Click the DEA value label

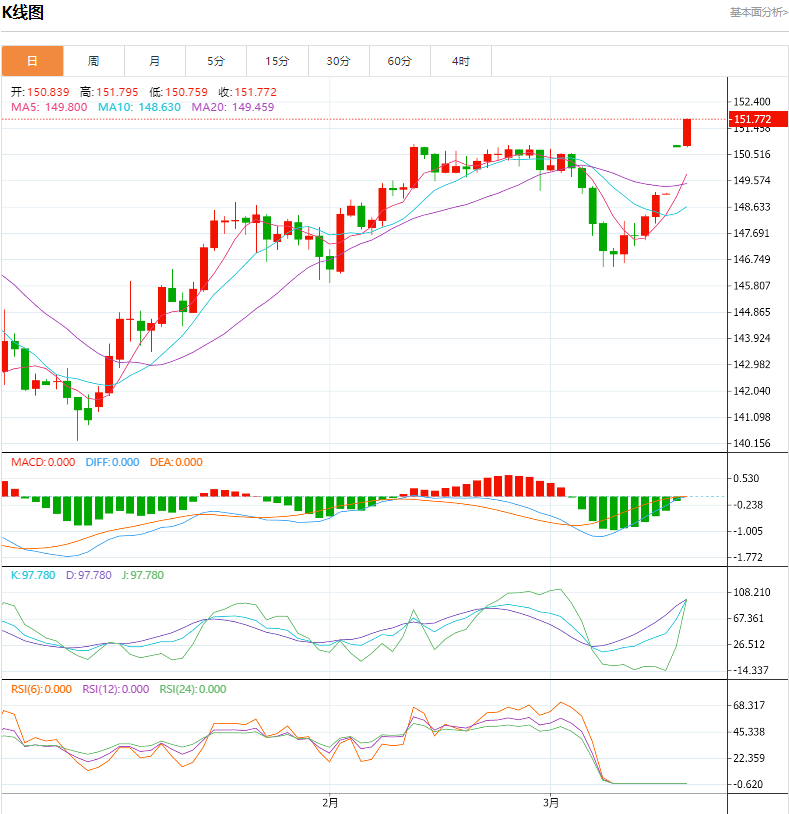pyautogui.click(x=176, y=462)
